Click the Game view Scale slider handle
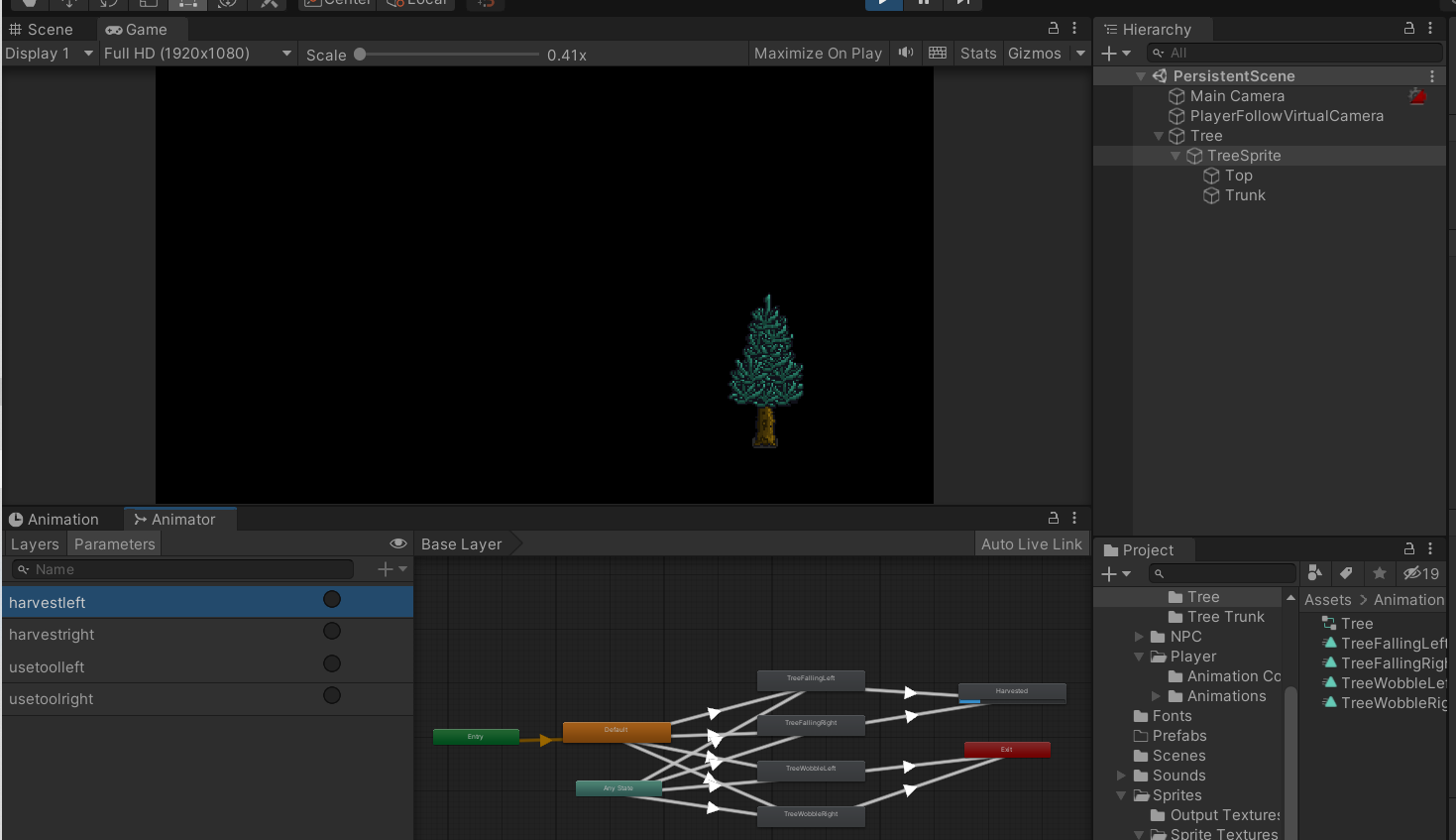 coord(360,55)
